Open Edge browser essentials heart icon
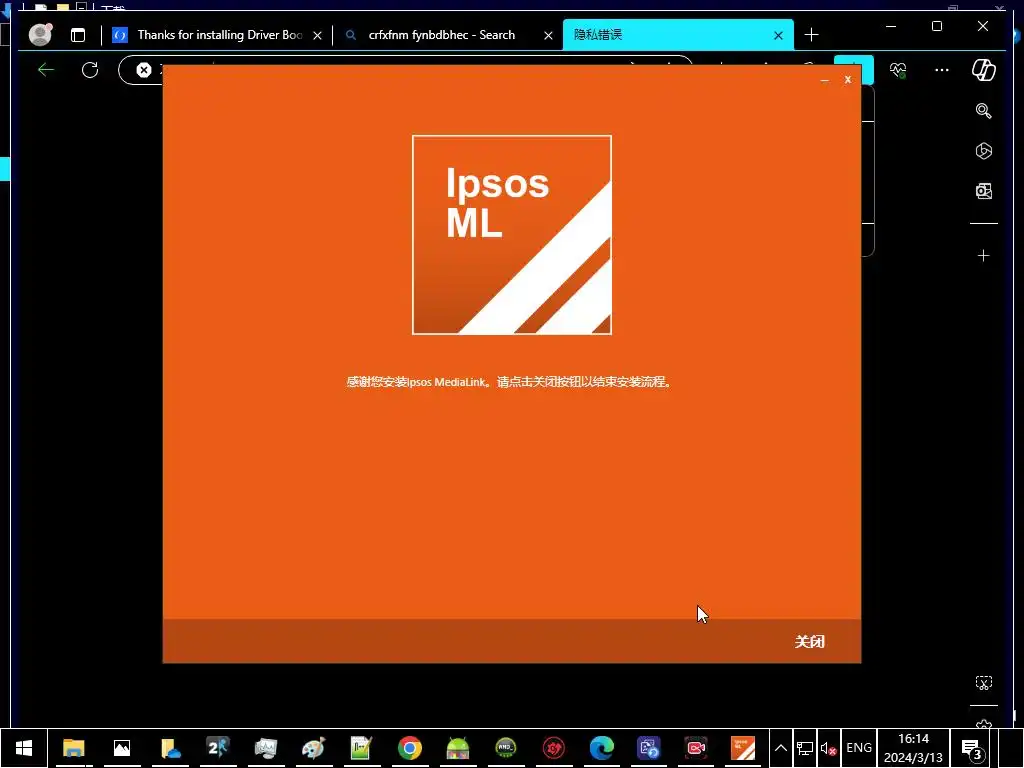Viewport: 1024px width, 768px height. pyautogui.click(x=898, y=70)
